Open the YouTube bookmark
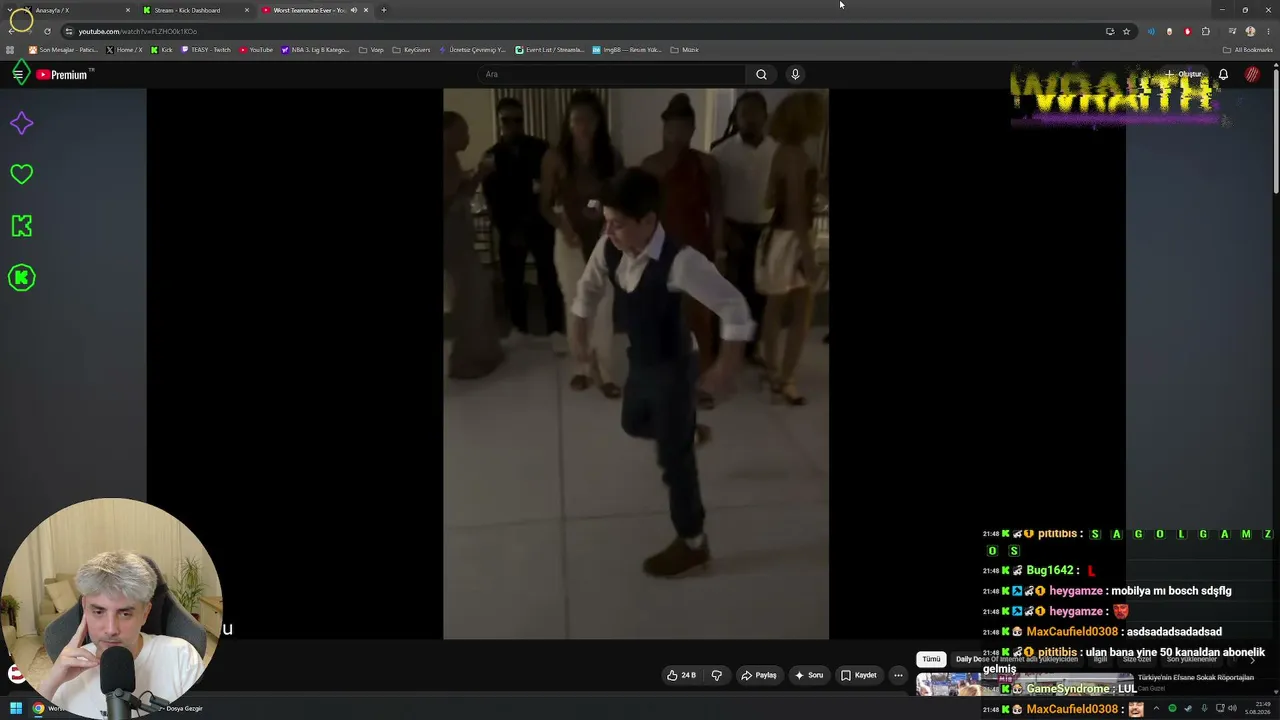This screenshot has width=1280, height=720. [256, 50]
